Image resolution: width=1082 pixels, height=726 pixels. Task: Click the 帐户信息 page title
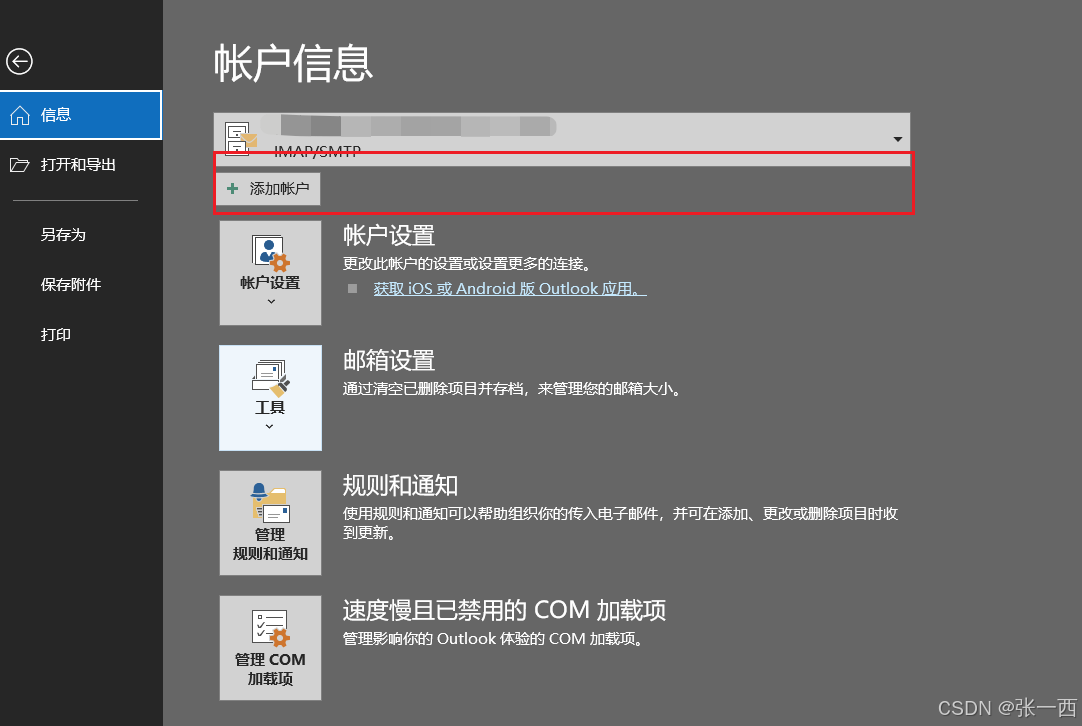point(293,63)
